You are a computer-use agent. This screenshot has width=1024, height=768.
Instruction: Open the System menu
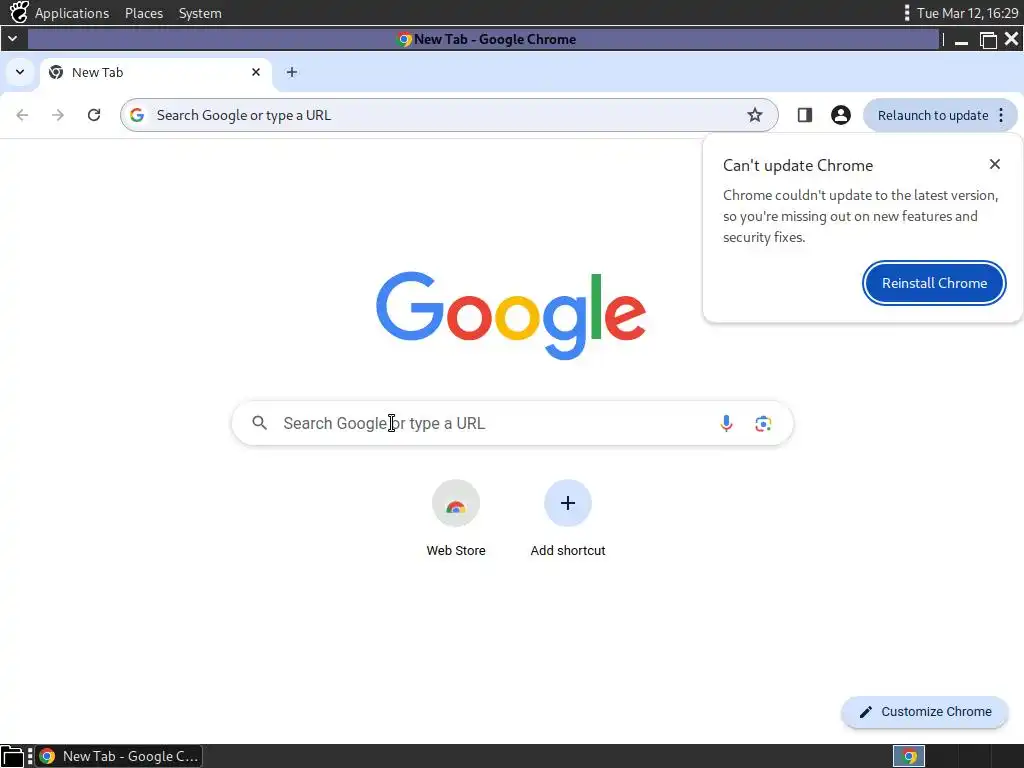[200, 13]
